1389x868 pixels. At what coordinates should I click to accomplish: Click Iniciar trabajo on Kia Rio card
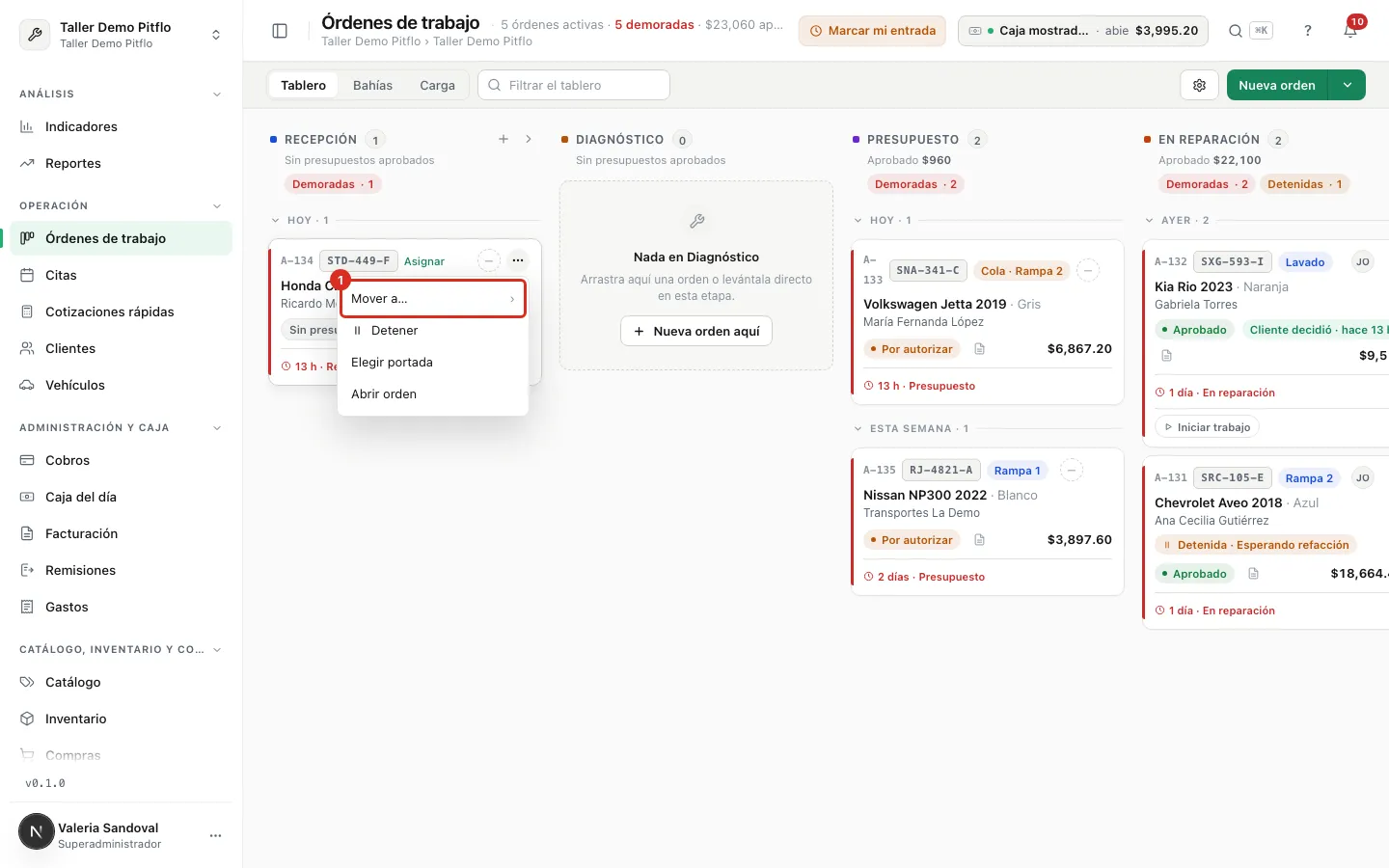click(x=1207, y=427)
